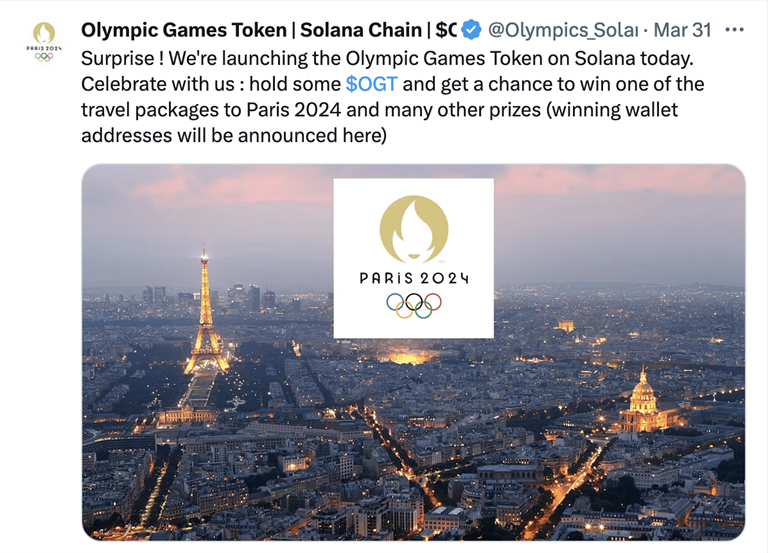Click the white Paris 2024 logo card in the image
This screenshot has height=553, width=772.
[x=413, y=257]
